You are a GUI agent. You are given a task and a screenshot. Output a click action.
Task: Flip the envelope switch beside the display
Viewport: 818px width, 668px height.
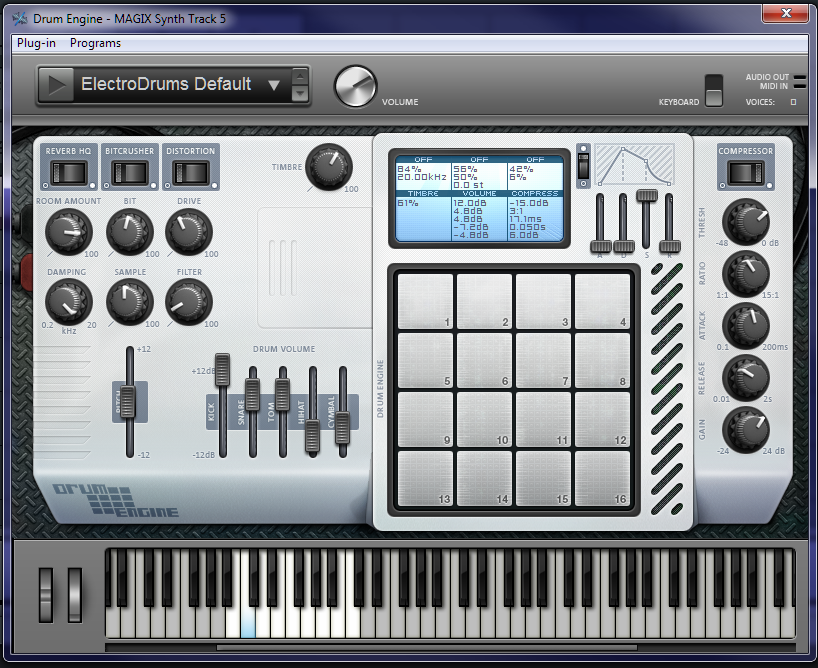click(x=583, y=166)
